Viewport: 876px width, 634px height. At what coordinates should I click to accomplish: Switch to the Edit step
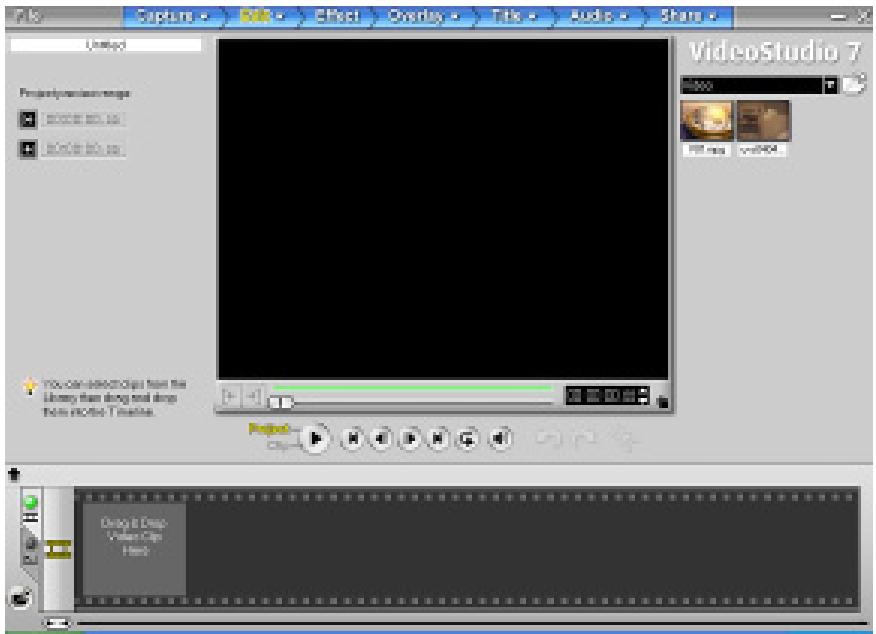tap(262, 16)
